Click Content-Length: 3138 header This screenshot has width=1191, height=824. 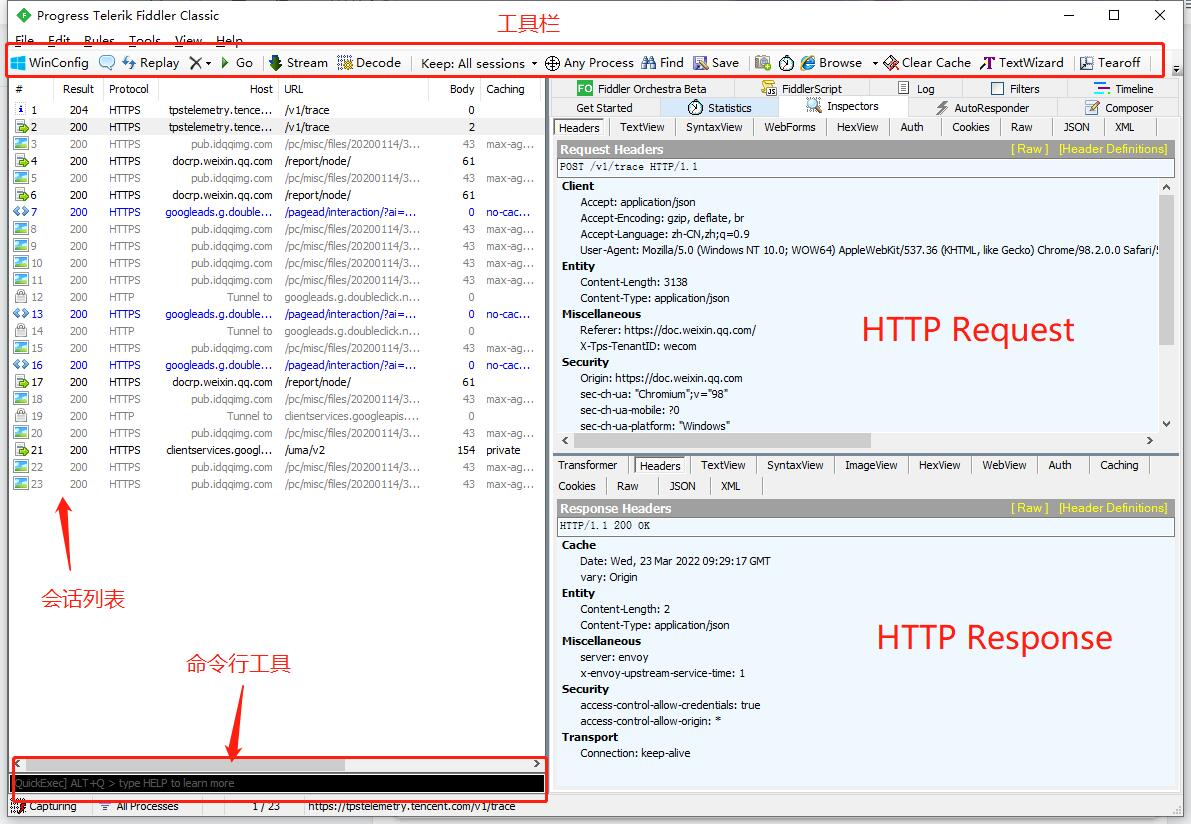(633, 283)
